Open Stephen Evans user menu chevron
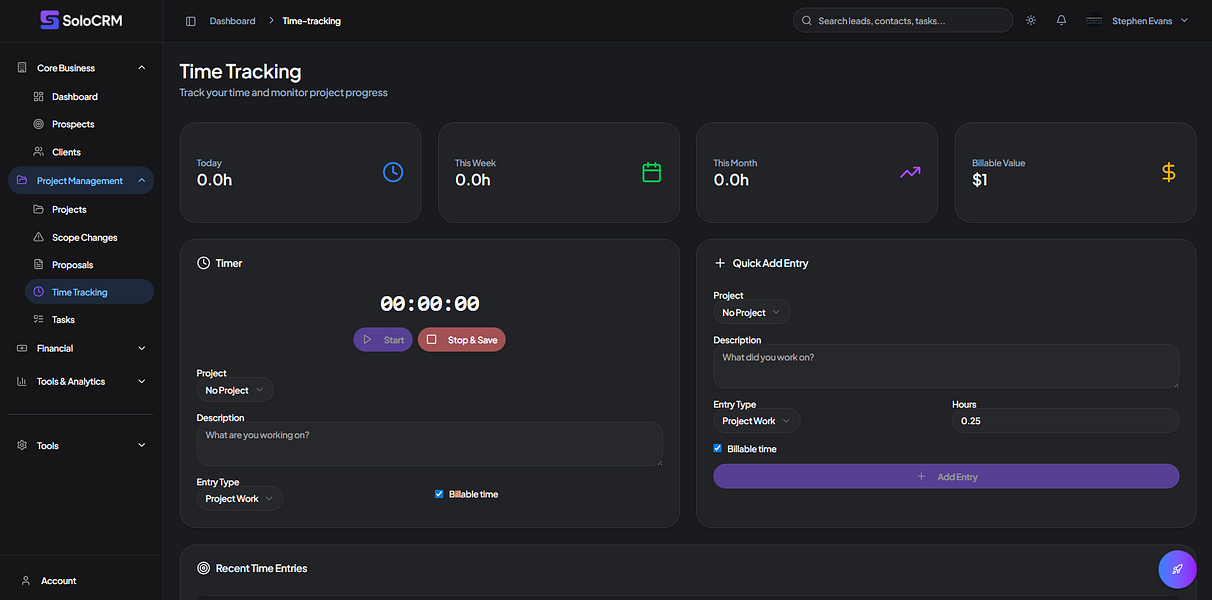 (1185, 20)
